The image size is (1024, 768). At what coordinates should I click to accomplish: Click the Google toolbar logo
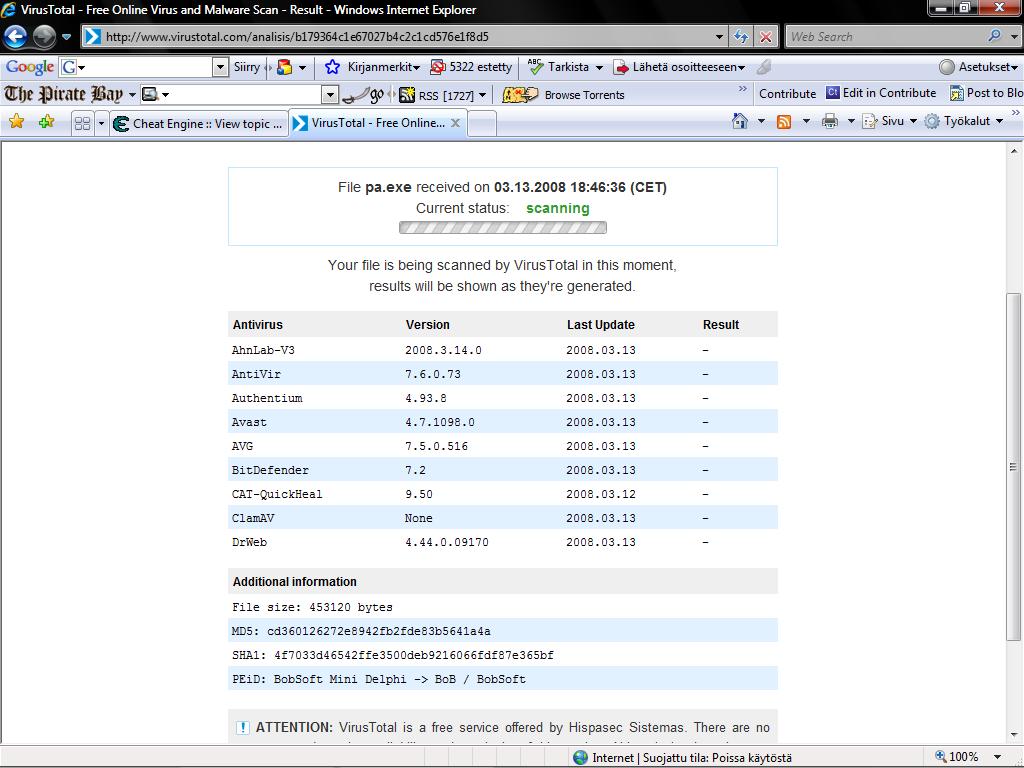pyautogui.click(x=29, y=67)
